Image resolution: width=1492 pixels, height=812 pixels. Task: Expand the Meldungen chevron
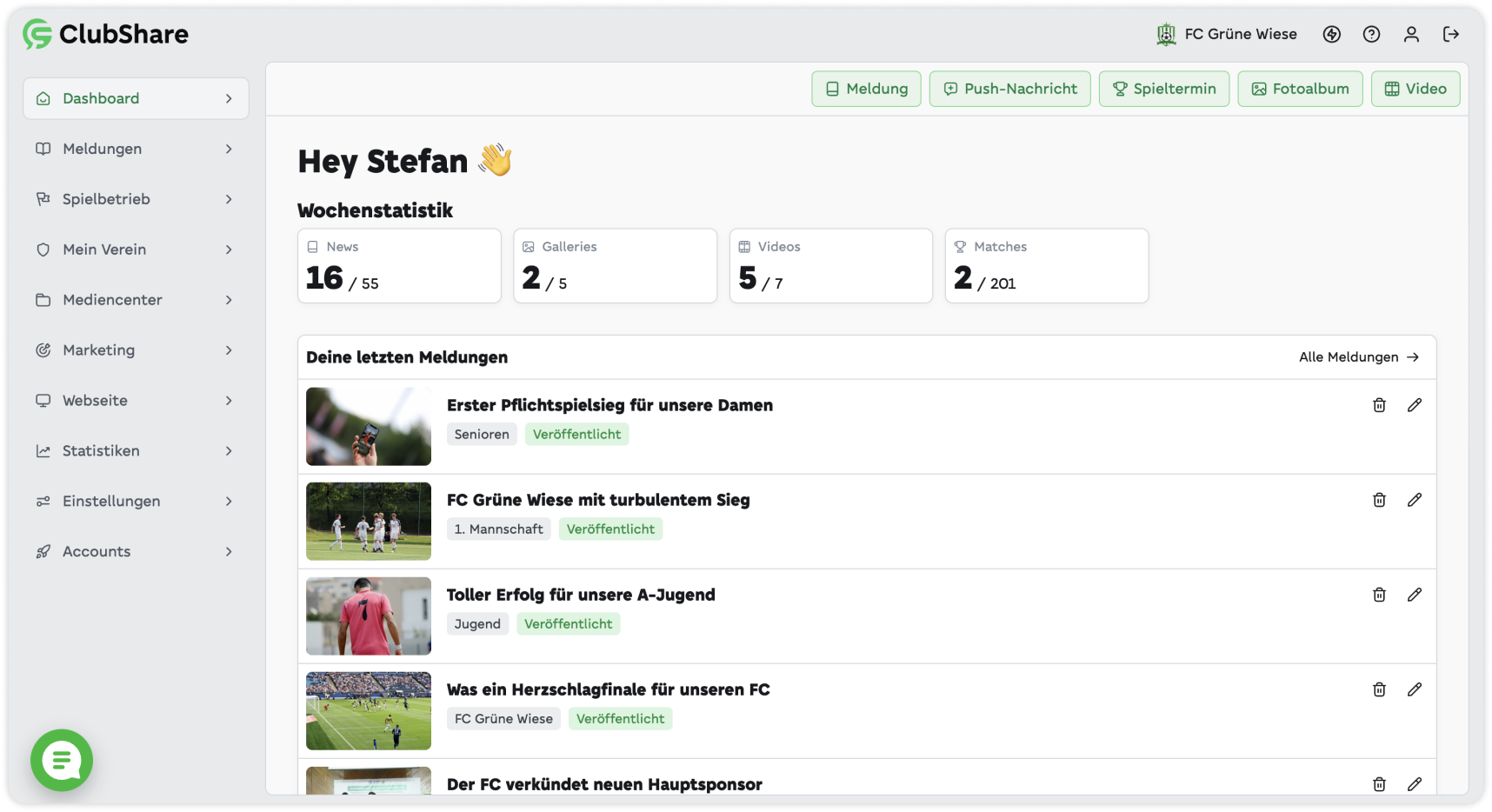coord(229,149)
